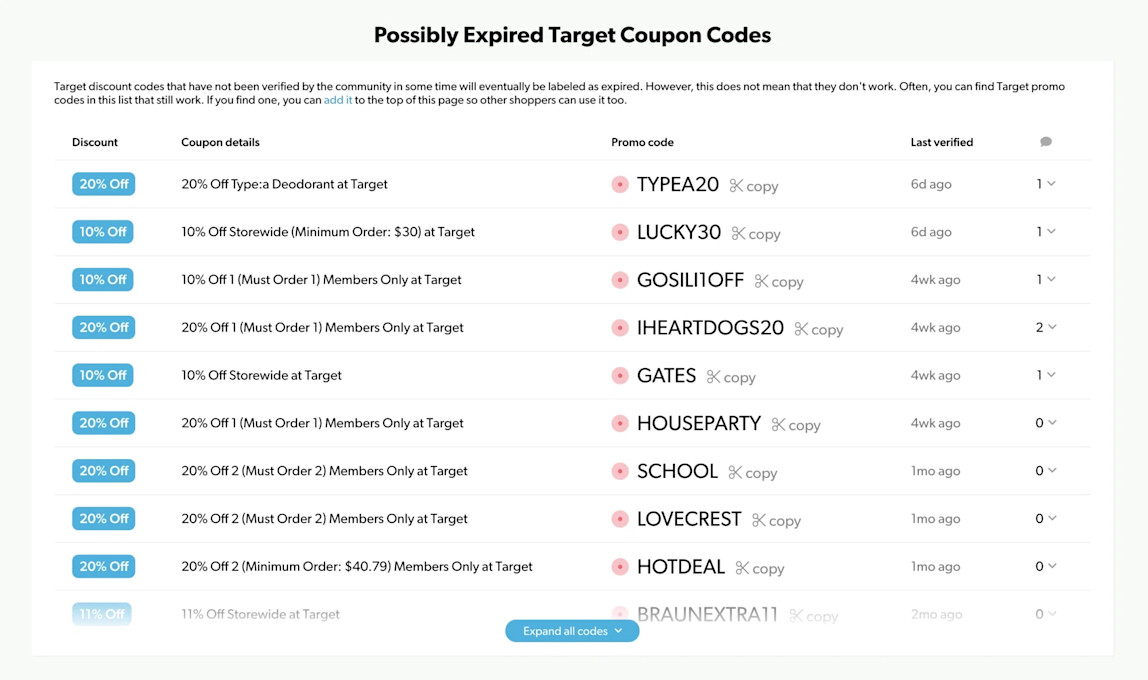Expand the IHEARTDOGS20 comments chevron

coord(1052,327)
